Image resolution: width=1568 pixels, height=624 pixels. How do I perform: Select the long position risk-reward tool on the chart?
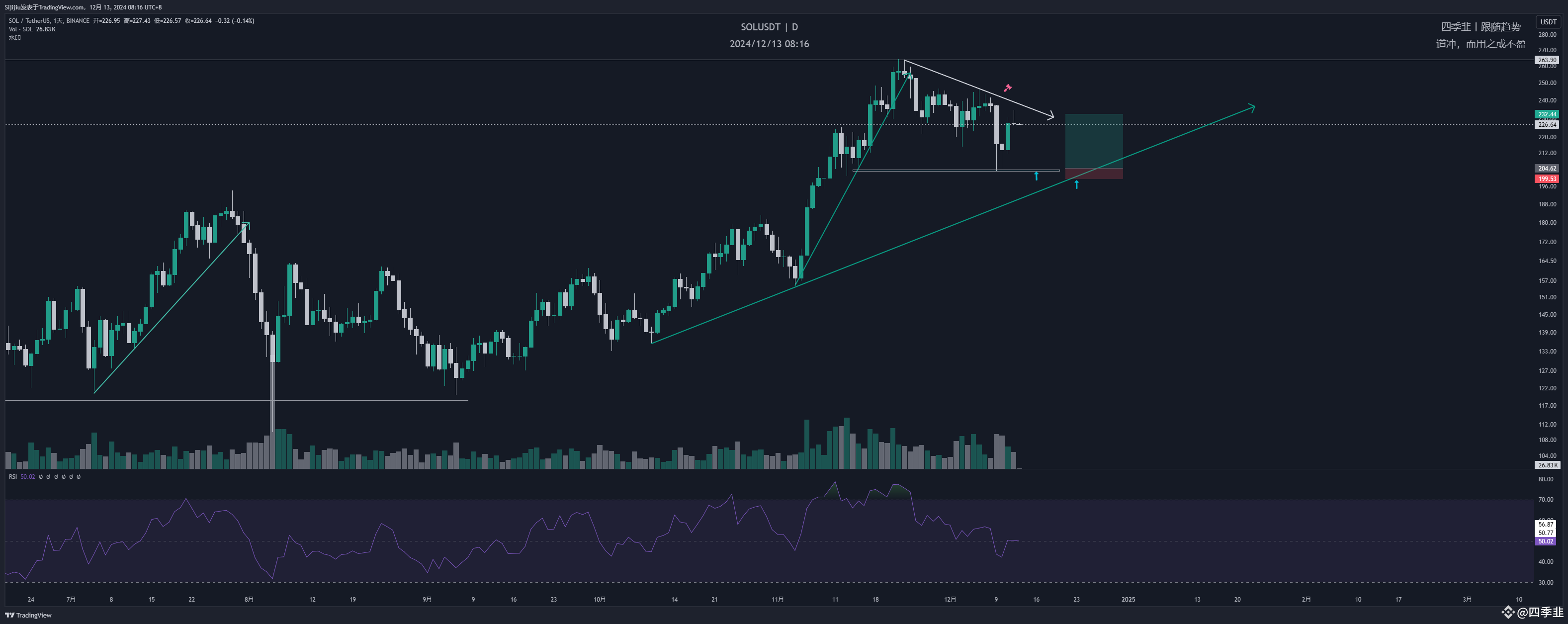(1093, 143)
